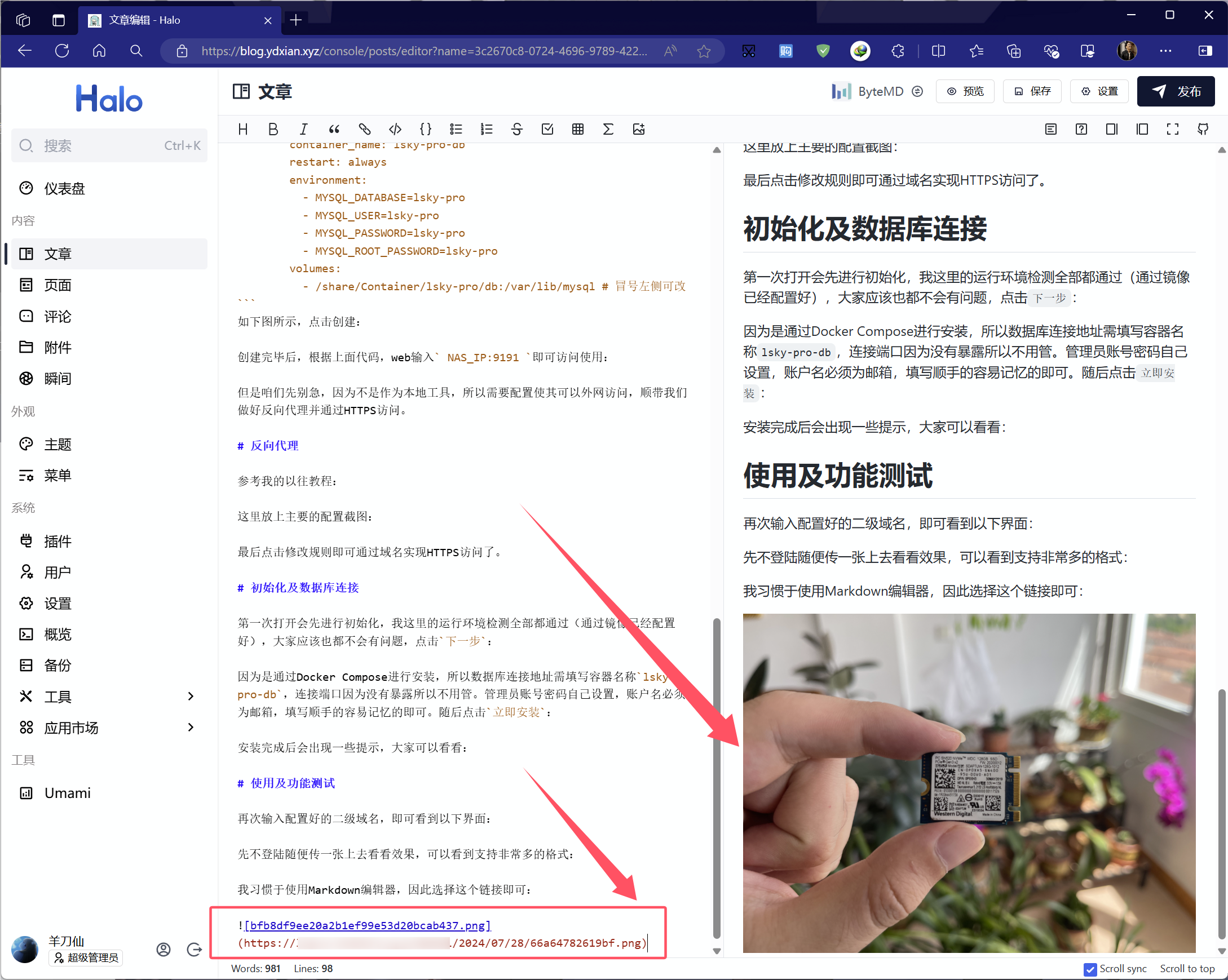Open user profile icon beside 羊刀仙
1228x980 pixels.
pyautogui.click(x=164, y=949)
